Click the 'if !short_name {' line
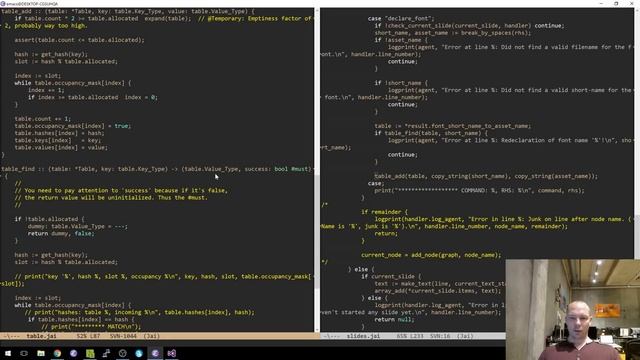The width and height of the screenshot is (640, 360). click(401, 83)
